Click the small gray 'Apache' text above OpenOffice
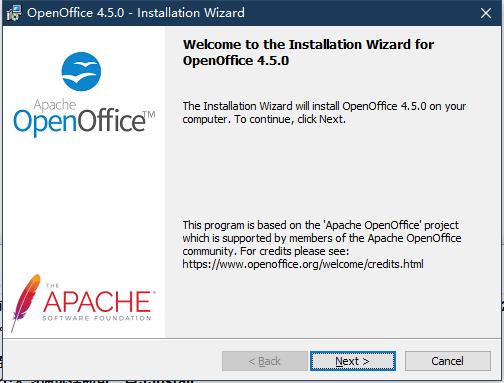The height and width of the screenshot is (383, 504). [55, 105]
